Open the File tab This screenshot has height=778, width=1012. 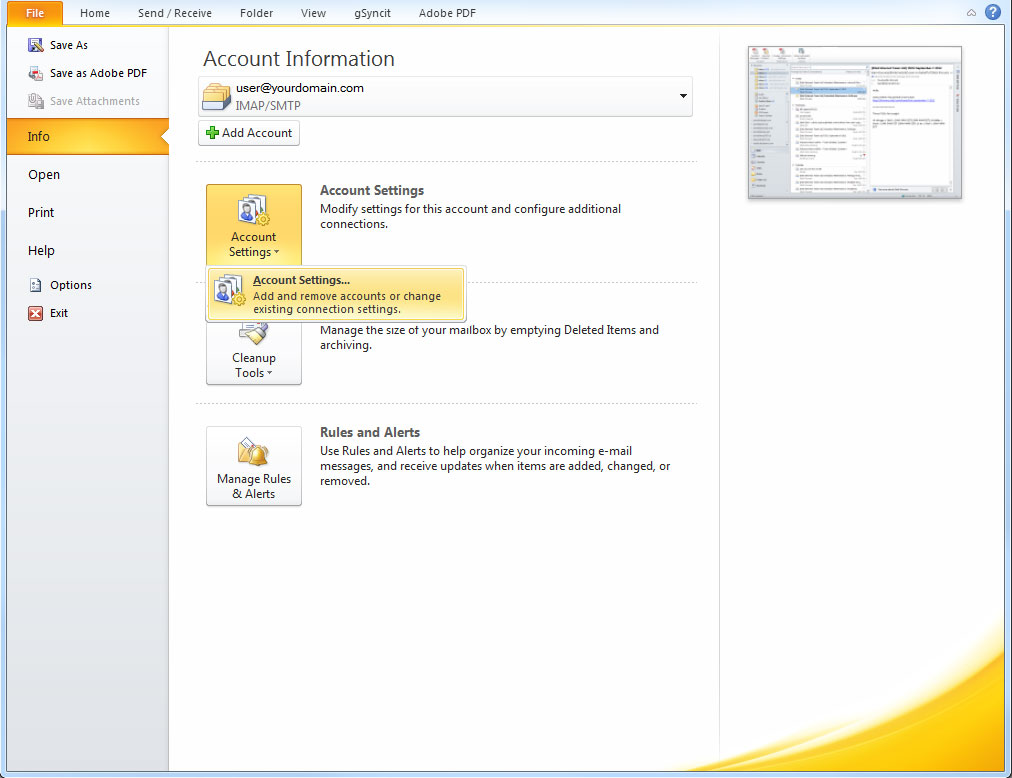(35, 13)
